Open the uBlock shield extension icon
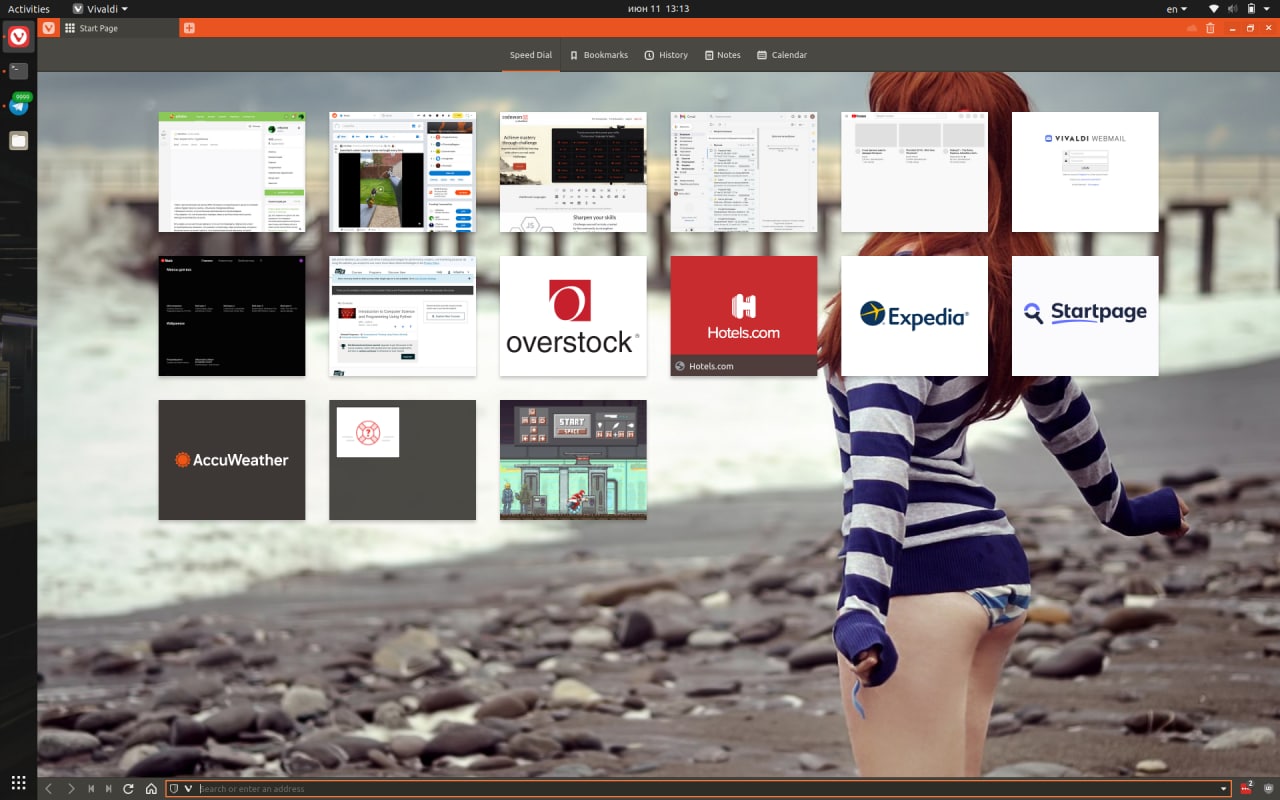The height and width of the screenshot is (800, 1280). (1268, 788)
